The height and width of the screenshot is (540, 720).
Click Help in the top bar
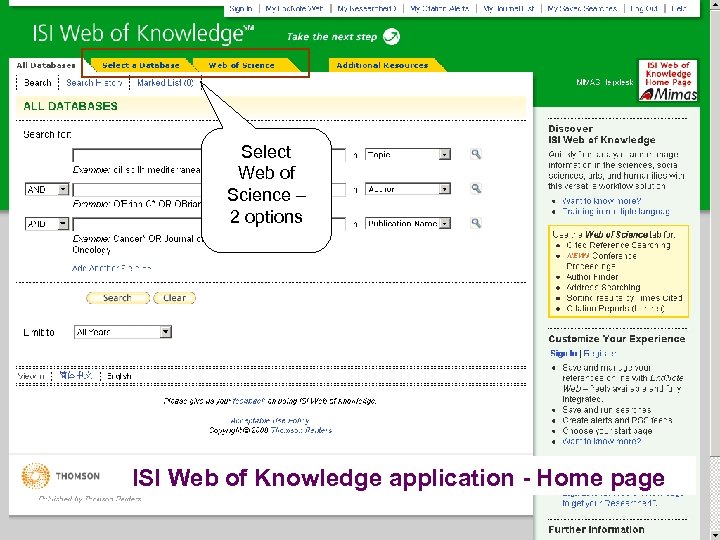pos(679,8)
